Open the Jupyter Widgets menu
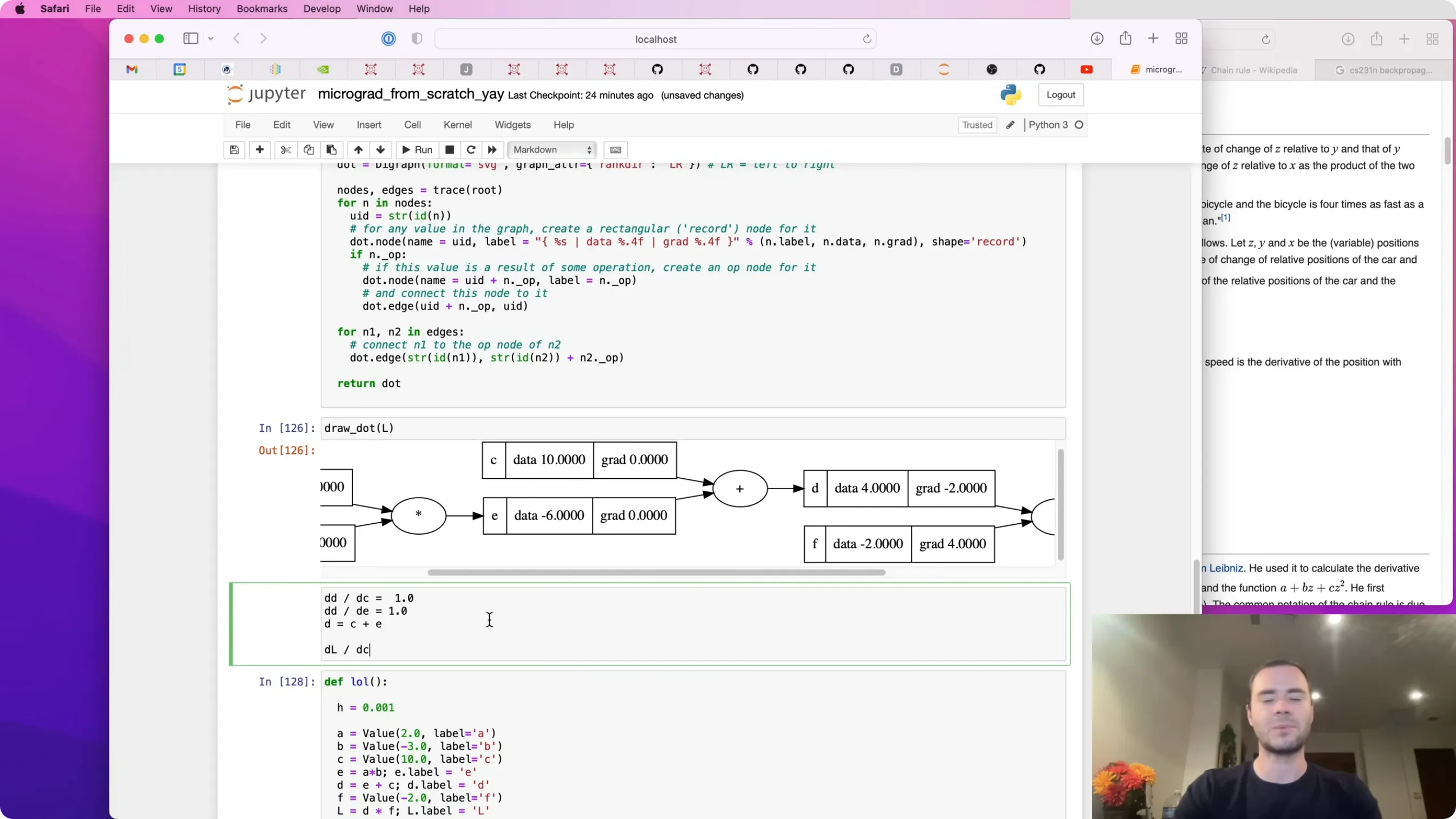 click(x=512, y=125)
